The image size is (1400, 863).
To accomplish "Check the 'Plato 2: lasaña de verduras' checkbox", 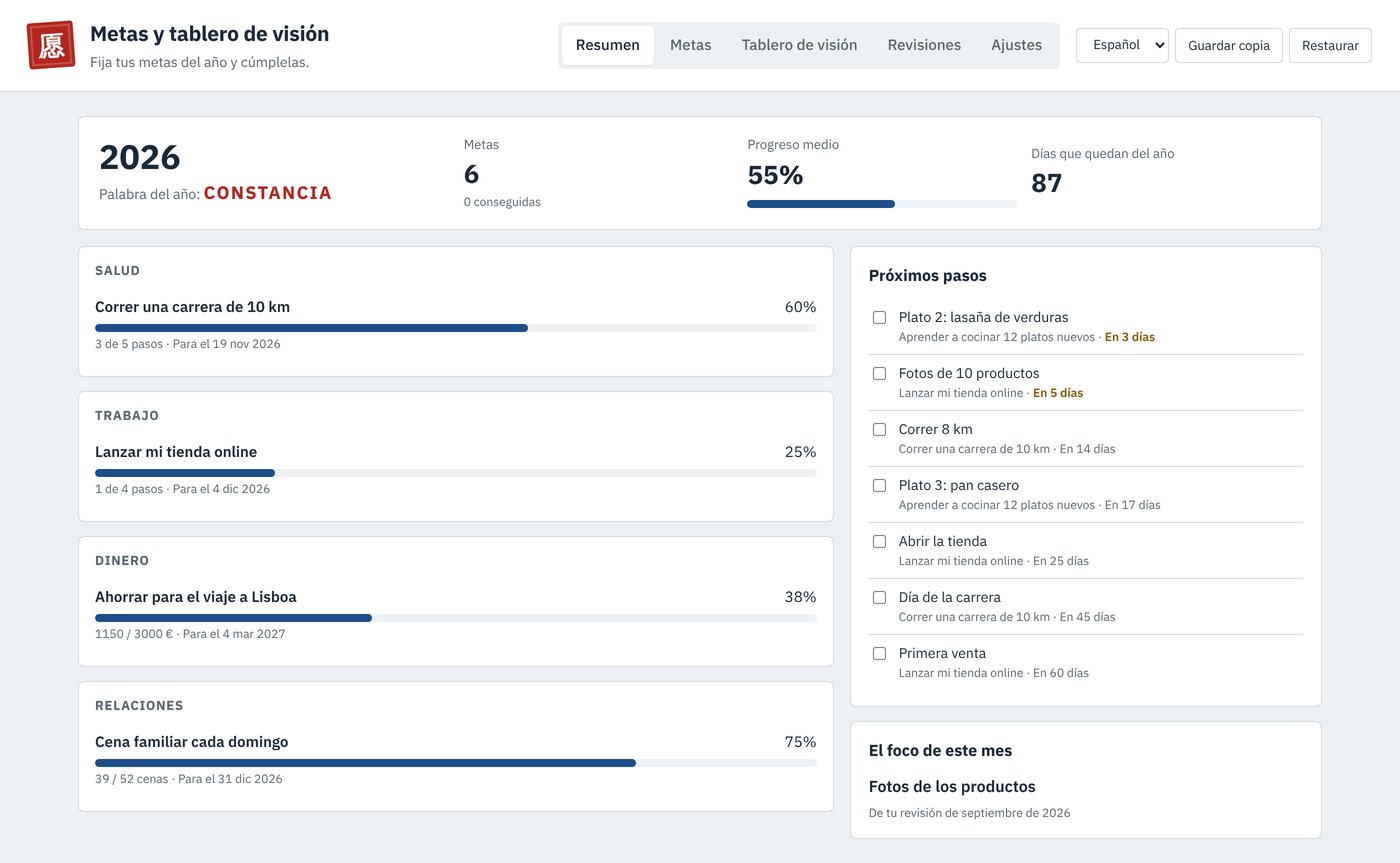I will 880,317.
